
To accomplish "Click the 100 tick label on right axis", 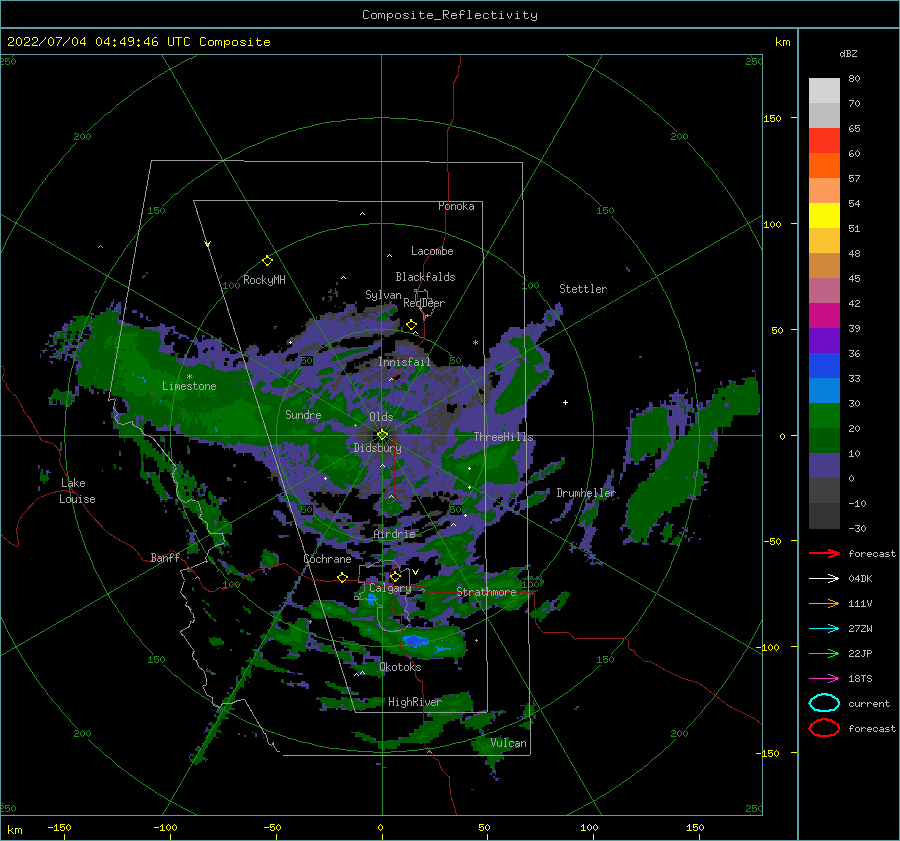I will pyautogui.click(x=772, y=224).
